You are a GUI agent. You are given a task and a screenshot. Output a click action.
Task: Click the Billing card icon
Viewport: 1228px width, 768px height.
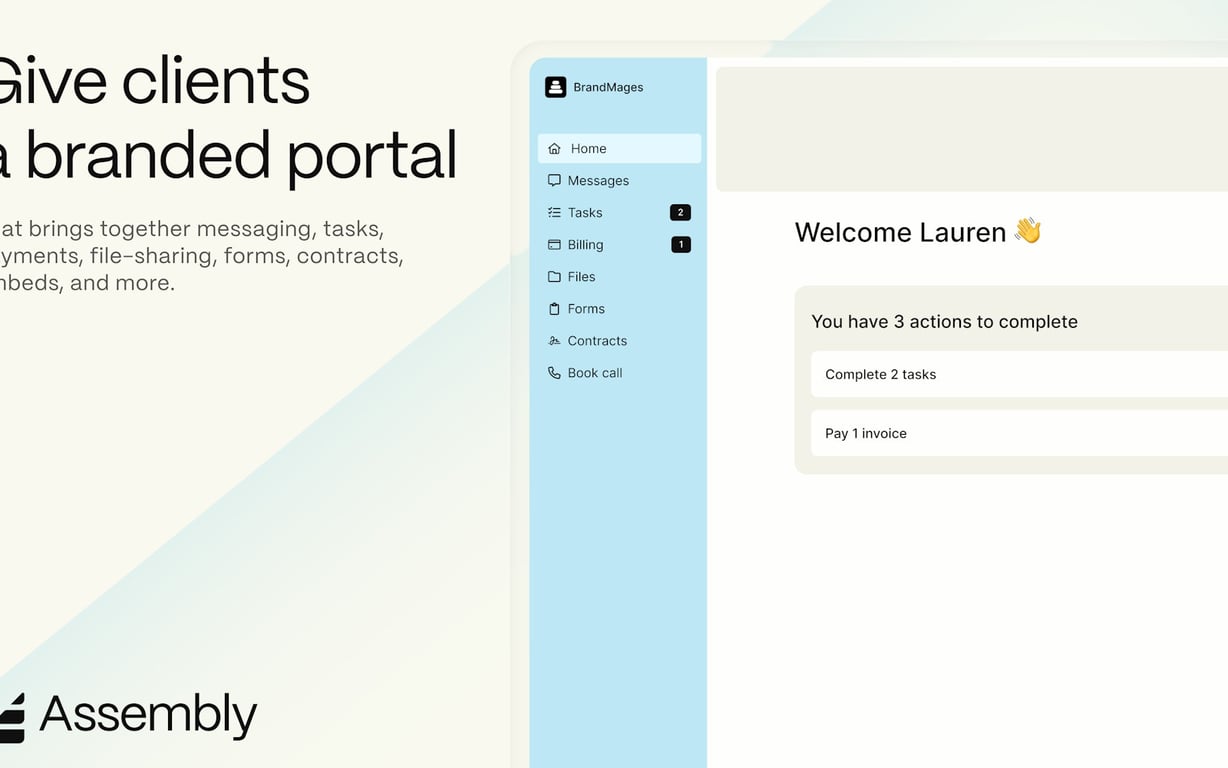click(554, 244)
